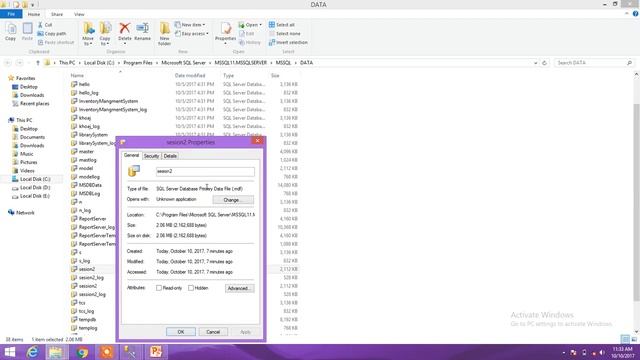Click the History button in ribbon
This screenshot has height=360, width=640.
tap(250, 42)
